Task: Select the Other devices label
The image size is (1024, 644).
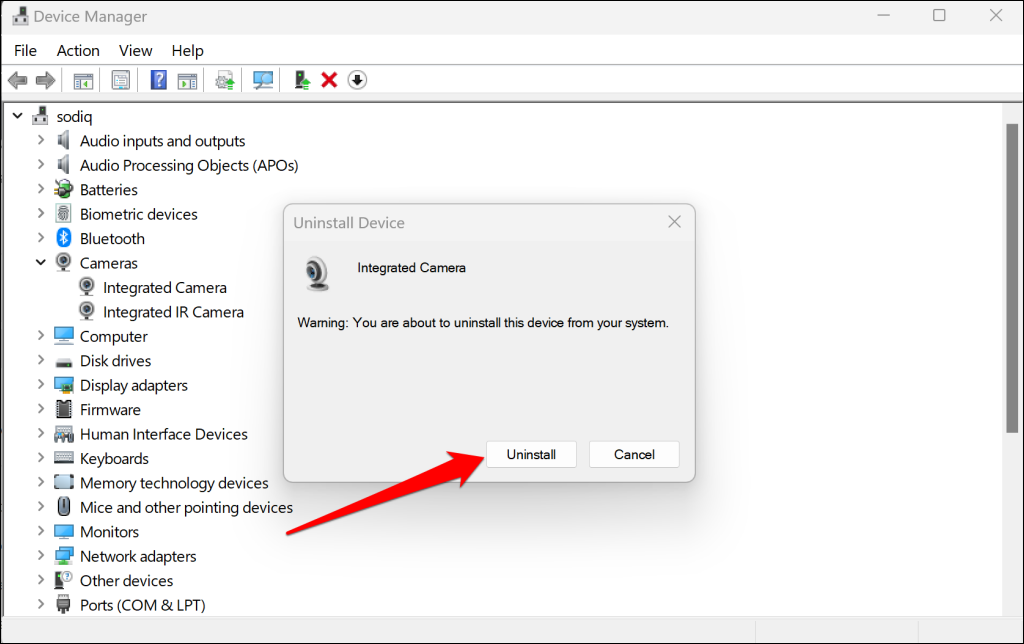Action: [x=126, y=581]
